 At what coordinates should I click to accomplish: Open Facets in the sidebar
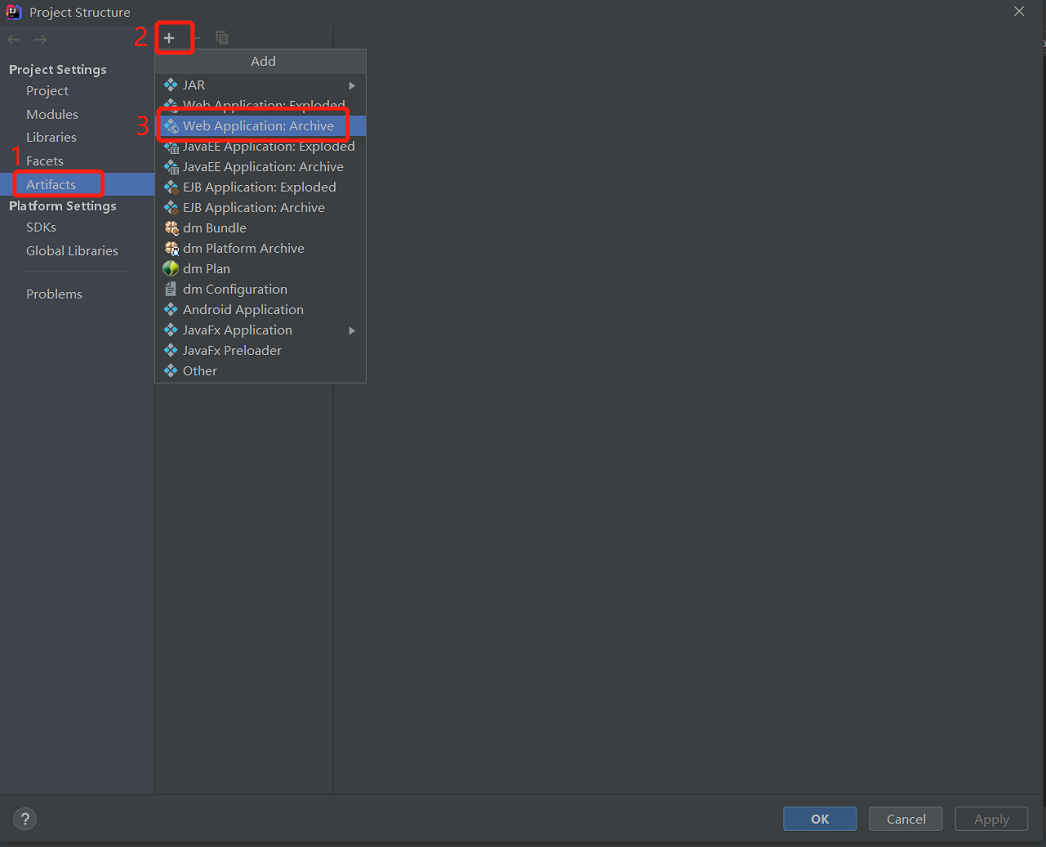click(x=77, y=161)
